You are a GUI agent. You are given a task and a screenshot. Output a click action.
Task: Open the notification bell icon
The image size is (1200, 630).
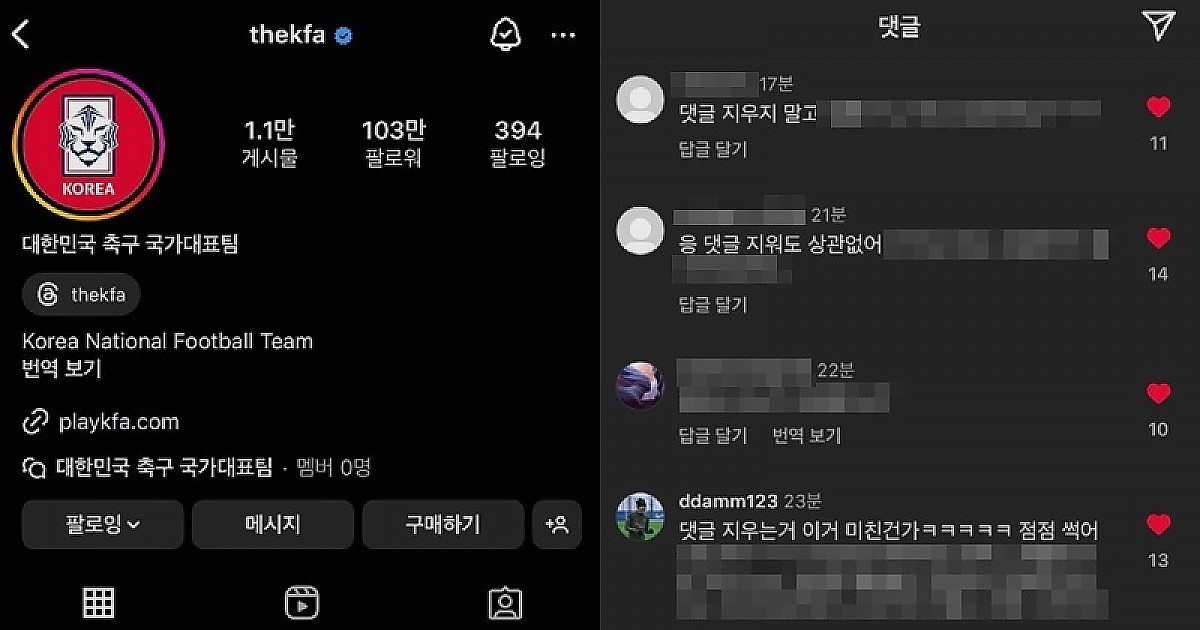coord(506,35)
